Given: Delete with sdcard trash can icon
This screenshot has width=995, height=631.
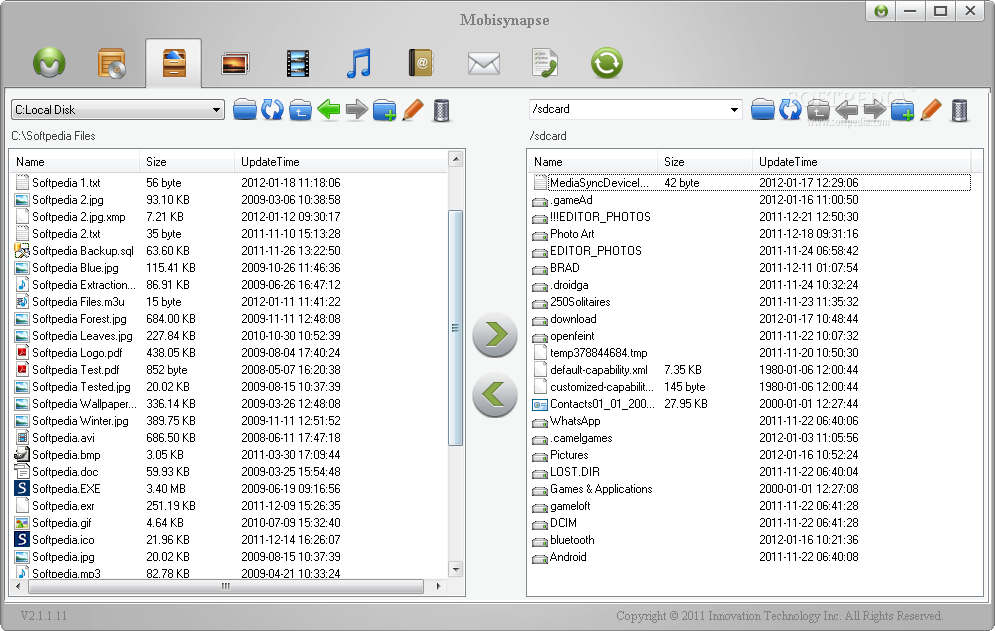Looking at the screenshot, I should coord(959,110).
